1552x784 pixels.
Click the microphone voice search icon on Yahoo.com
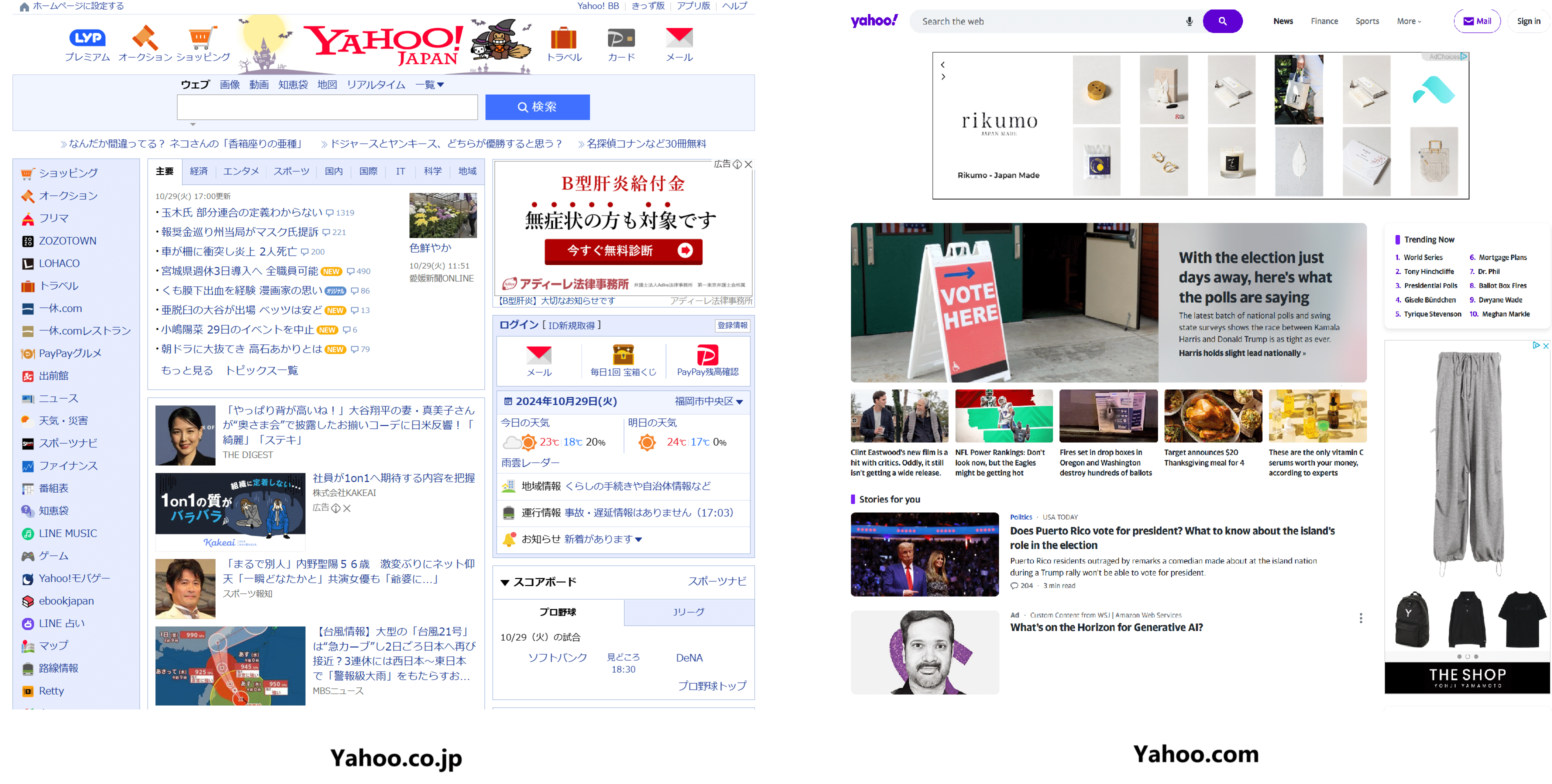pos(1189,21)
